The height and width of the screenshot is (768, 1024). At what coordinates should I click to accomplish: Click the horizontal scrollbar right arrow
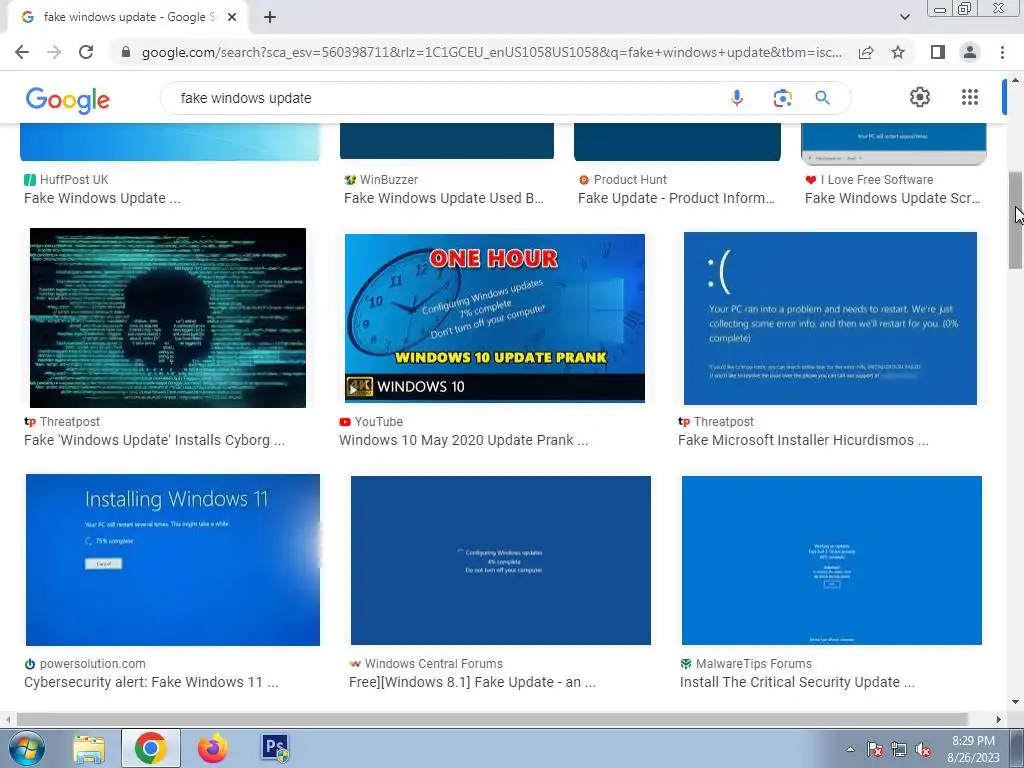click(x=999, y=719)
